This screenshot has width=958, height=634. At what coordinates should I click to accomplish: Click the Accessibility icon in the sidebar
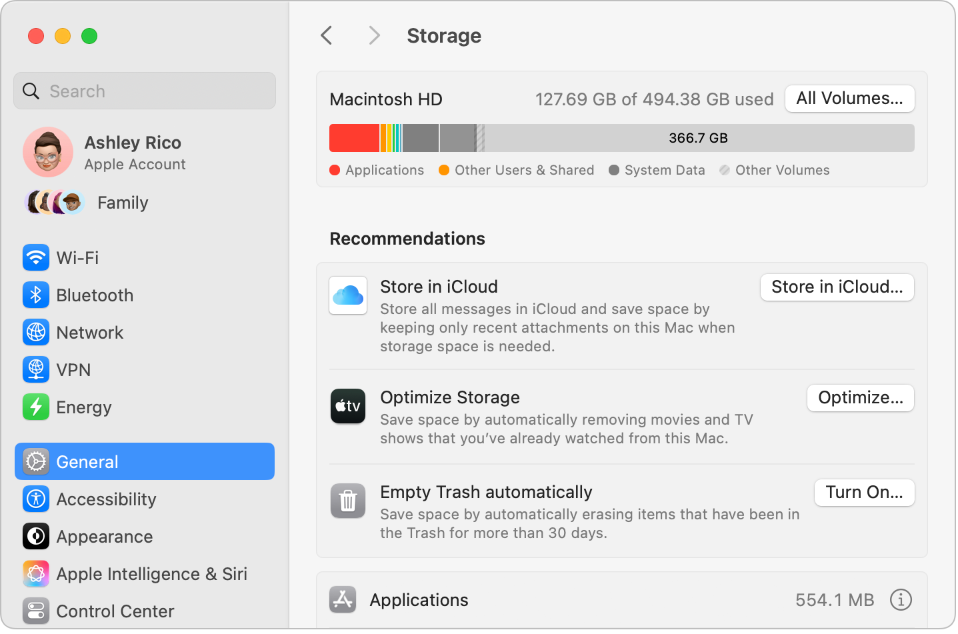(36, 499)
